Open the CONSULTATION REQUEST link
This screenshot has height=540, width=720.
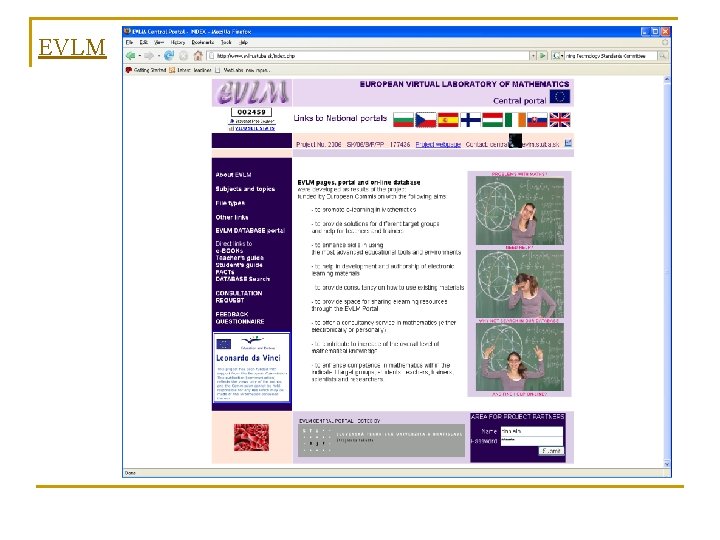coord(239,297)
